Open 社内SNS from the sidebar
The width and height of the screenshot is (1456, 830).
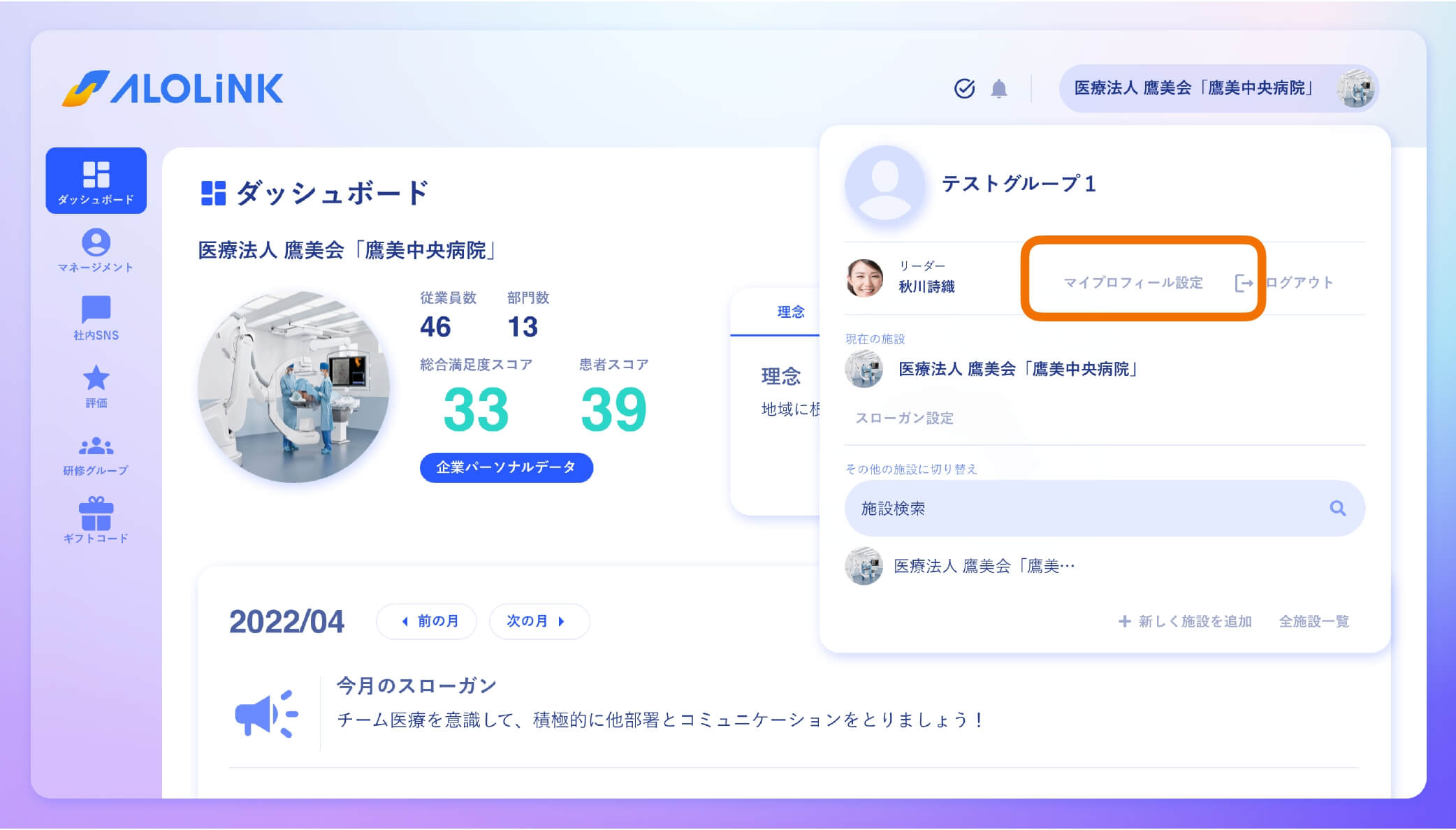(96, 316)
